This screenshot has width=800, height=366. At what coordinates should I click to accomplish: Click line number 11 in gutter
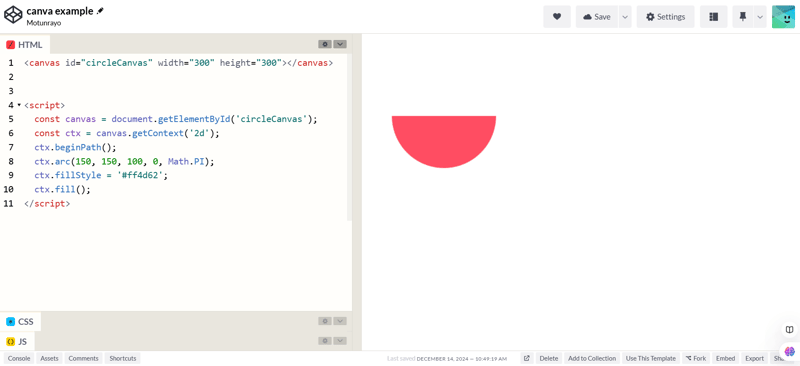[x=8, y=203]
